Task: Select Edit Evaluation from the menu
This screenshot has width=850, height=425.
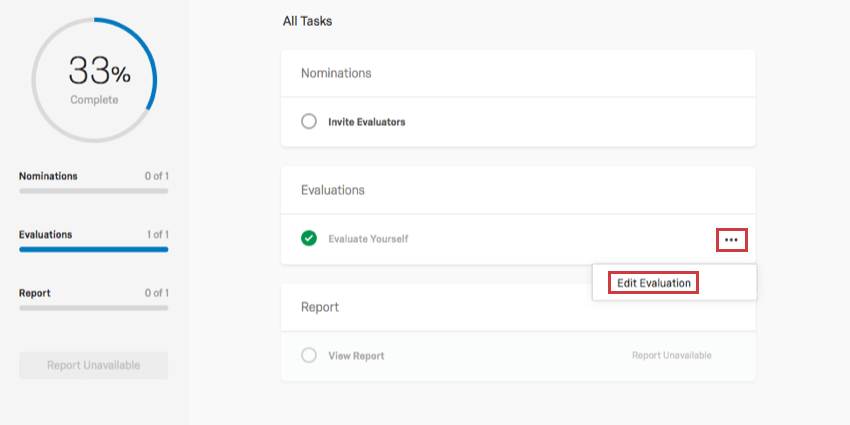Action: [654, 283]
